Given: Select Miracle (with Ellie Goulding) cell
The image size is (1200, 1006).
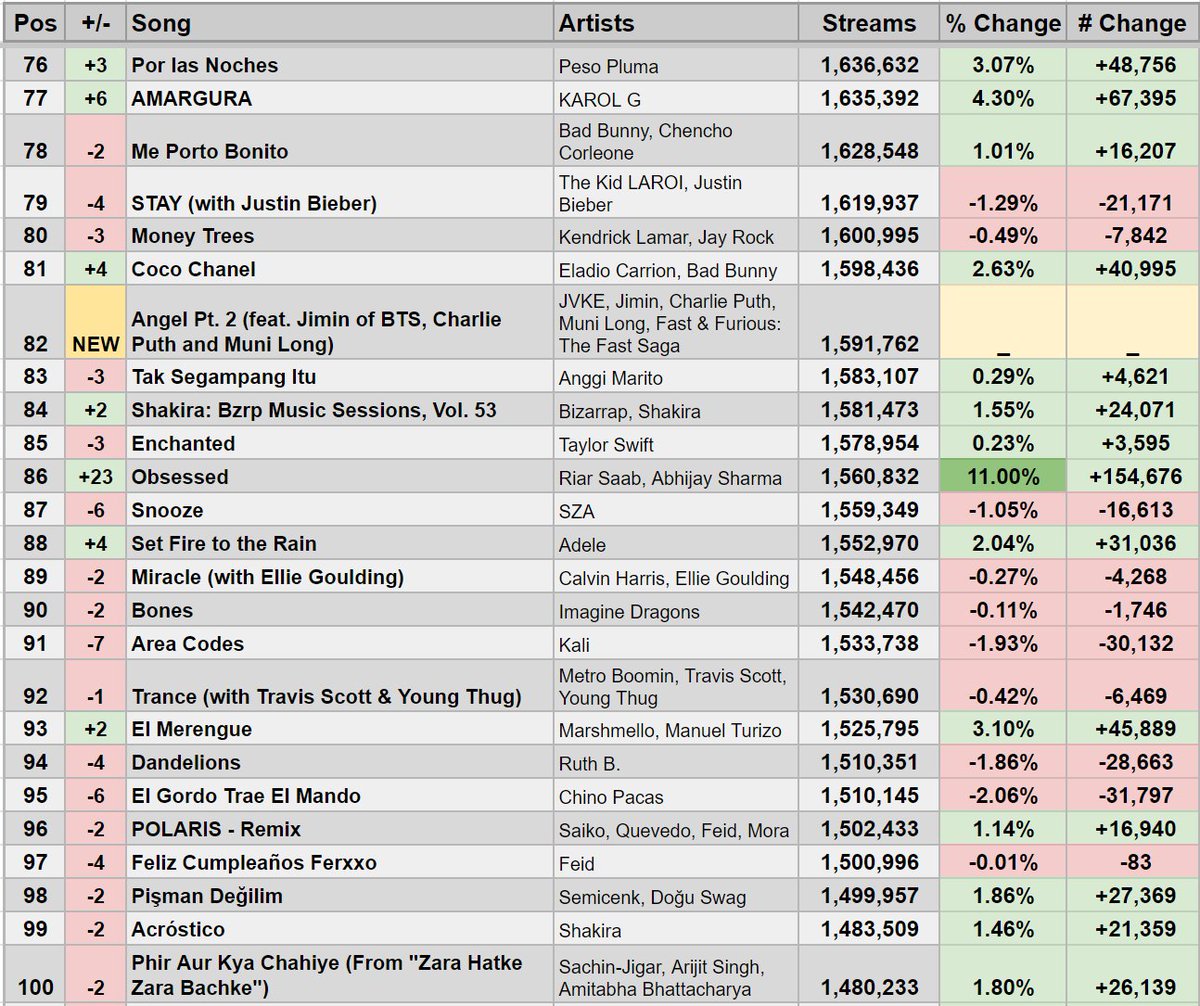Looking at the screenshot, I should pos(340,577).
